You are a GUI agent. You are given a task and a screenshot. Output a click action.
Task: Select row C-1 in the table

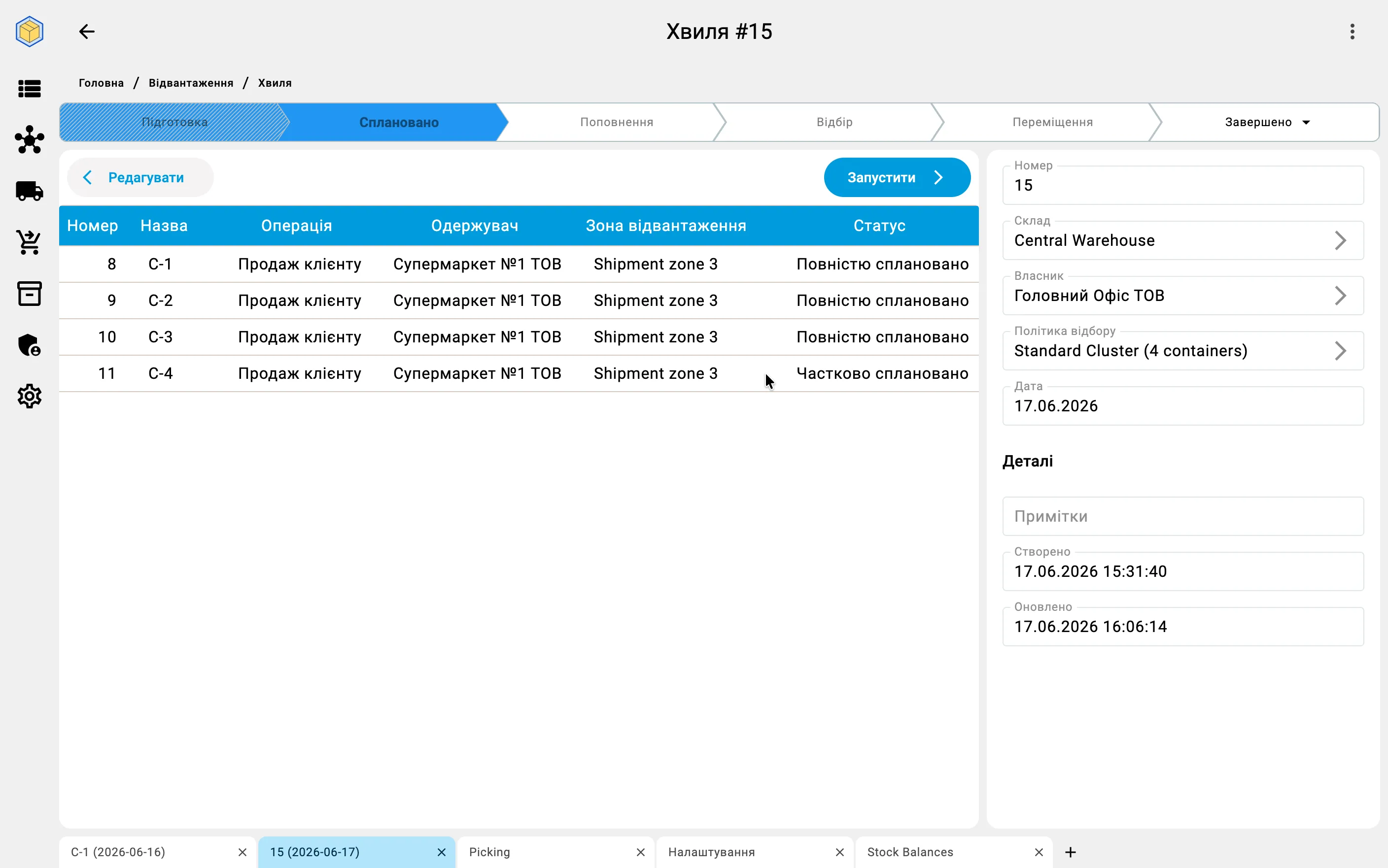[x=519, y=264]
